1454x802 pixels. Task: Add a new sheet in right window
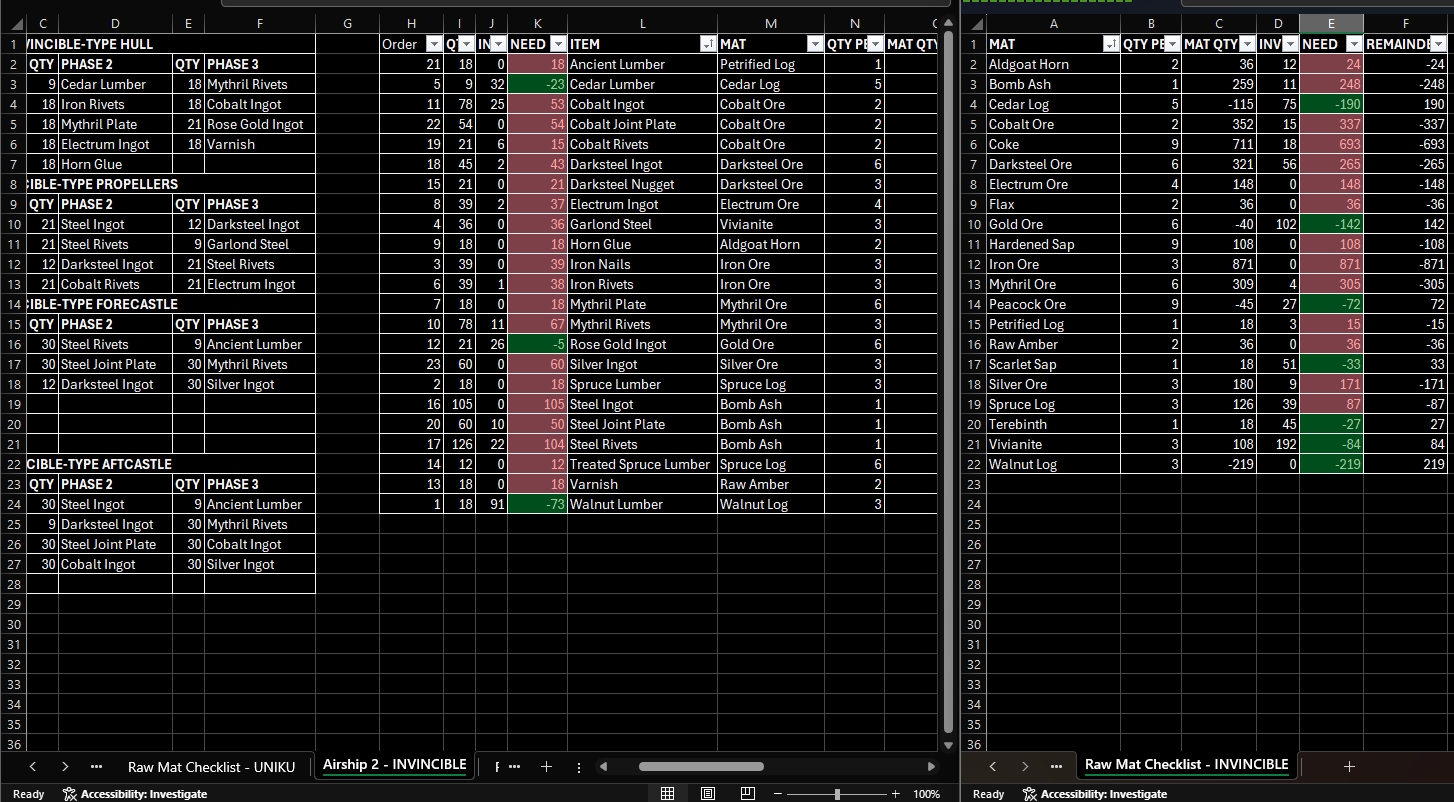point(1349,766)
